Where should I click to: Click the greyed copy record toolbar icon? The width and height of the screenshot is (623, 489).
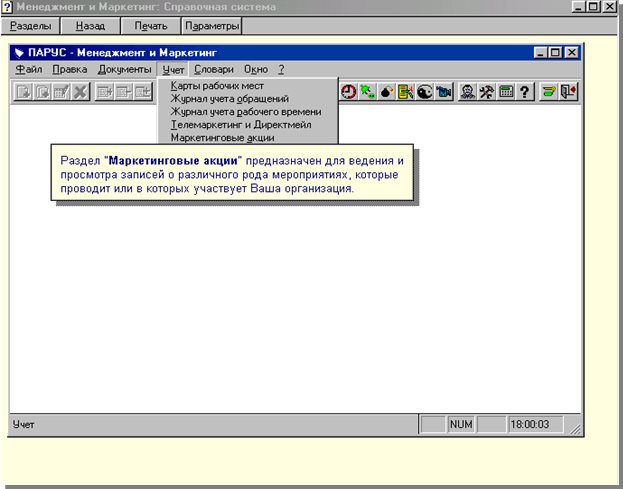[x=42, y=92]
